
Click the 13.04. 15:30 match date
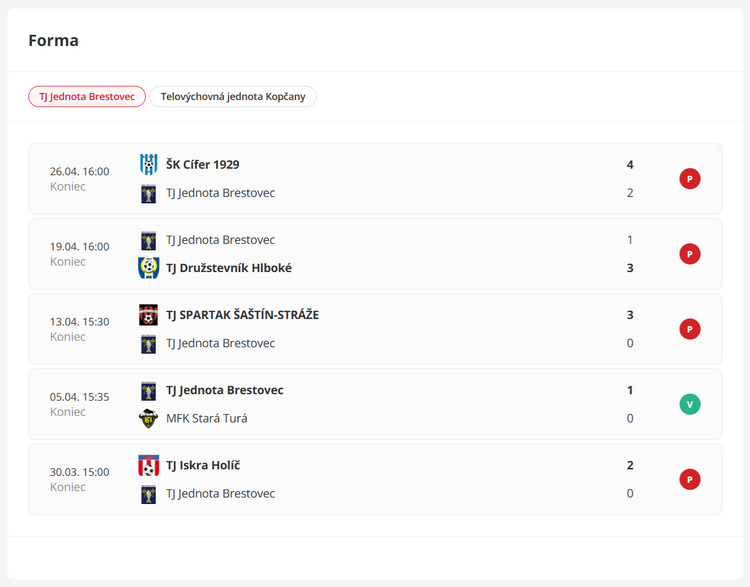tap(79, 321)
